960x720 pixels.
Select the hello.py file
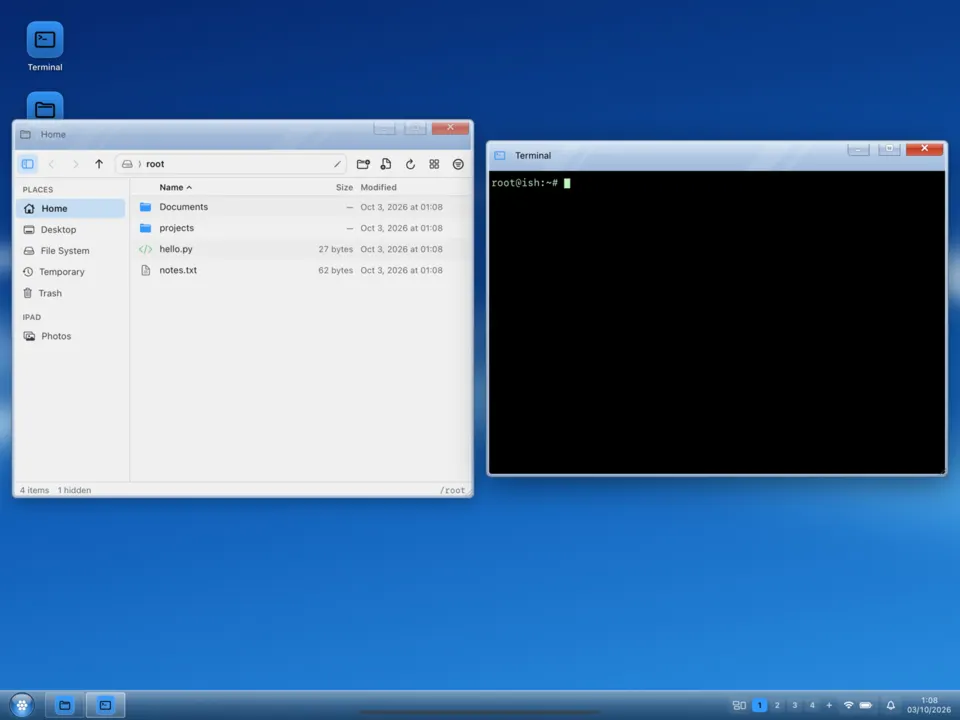(300, 249)
